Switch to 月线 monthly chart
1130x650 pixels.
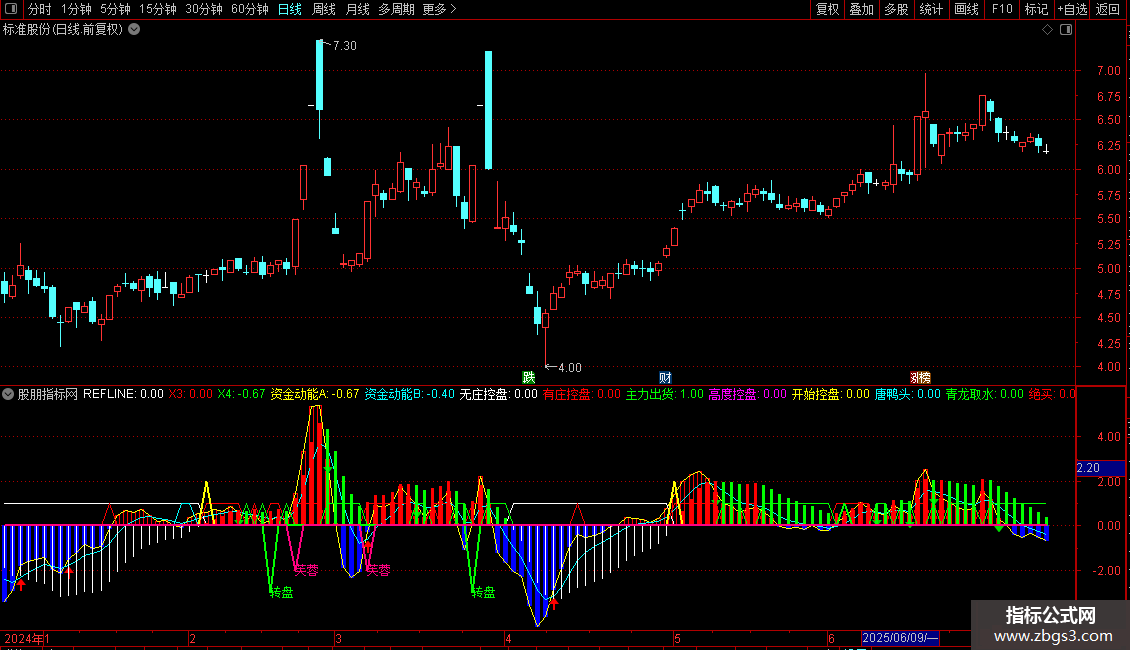coord(357,9)
